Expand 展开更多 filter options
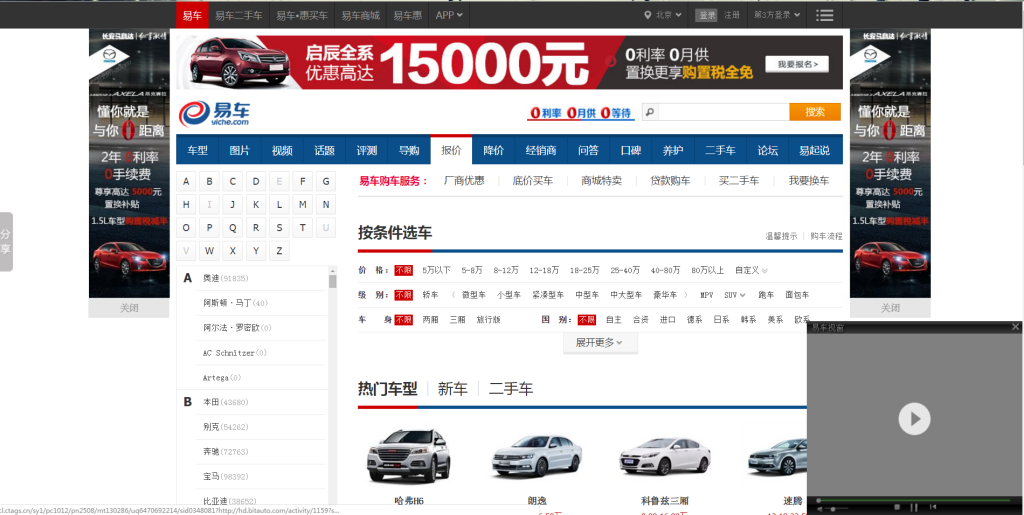Image resolution: width=1024 pixels, height=515 pixels. (600, 343)
